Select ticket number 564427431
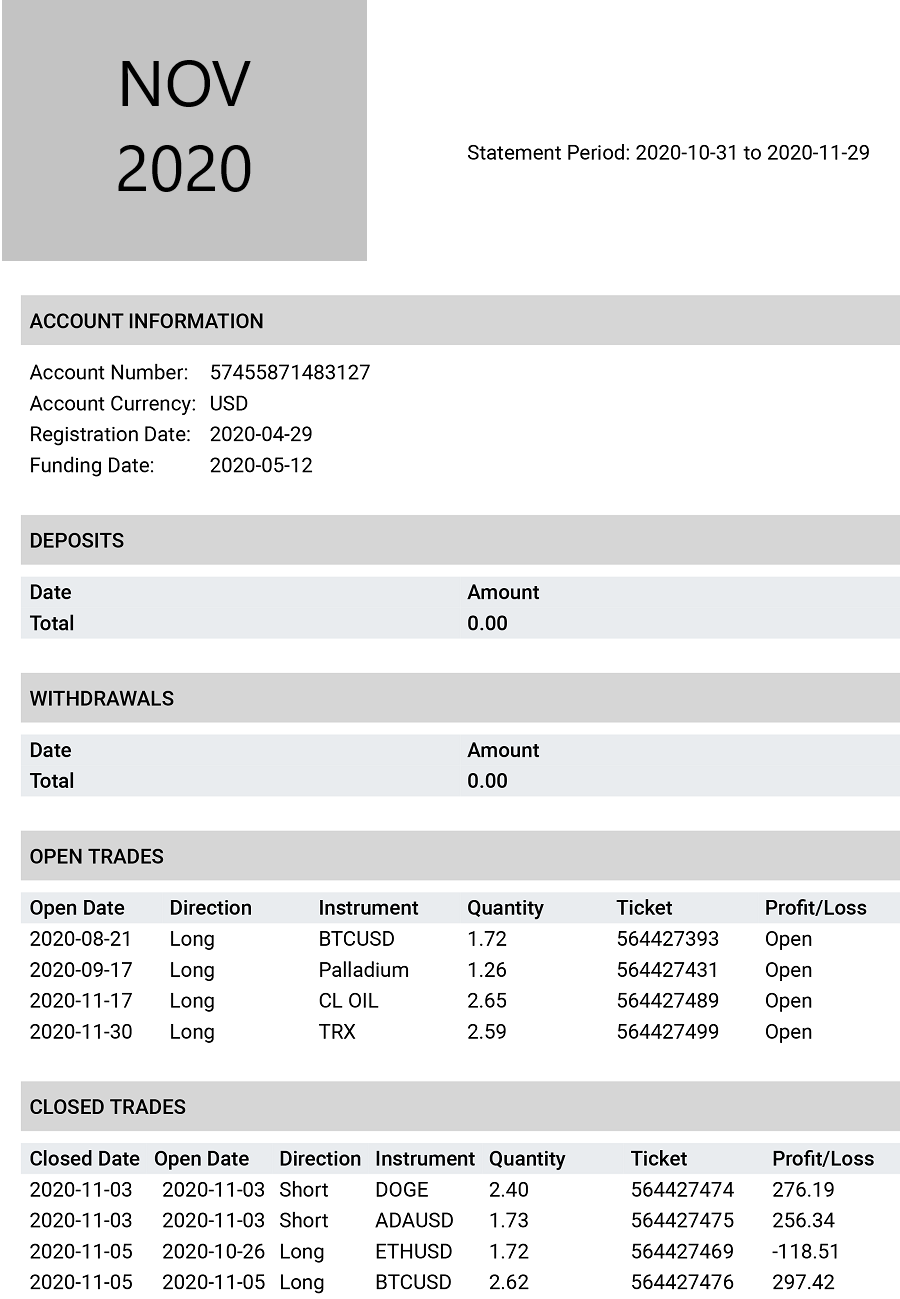This screenshot has height=1299, width=900. 668,970
